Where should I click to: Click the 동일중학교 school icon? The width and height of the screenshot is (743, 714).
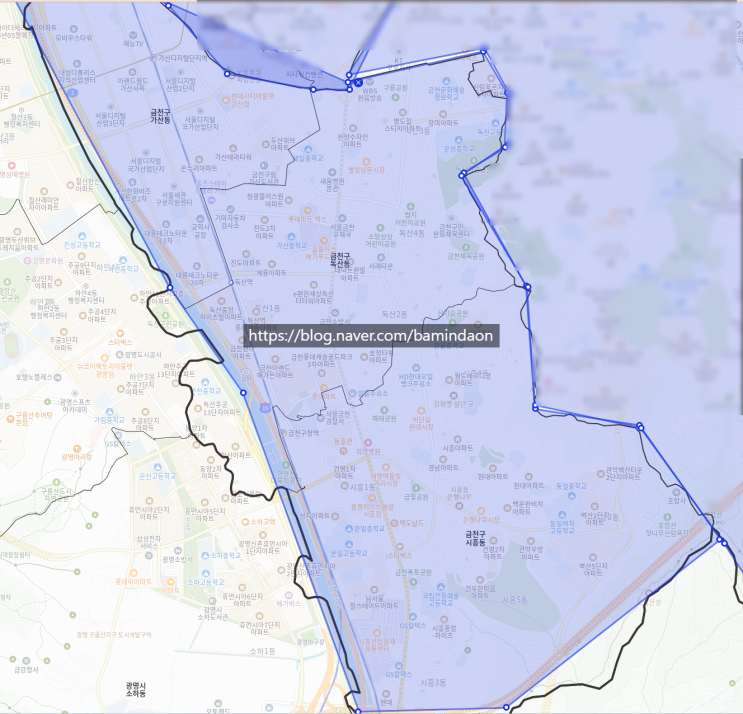click(571, 496)
